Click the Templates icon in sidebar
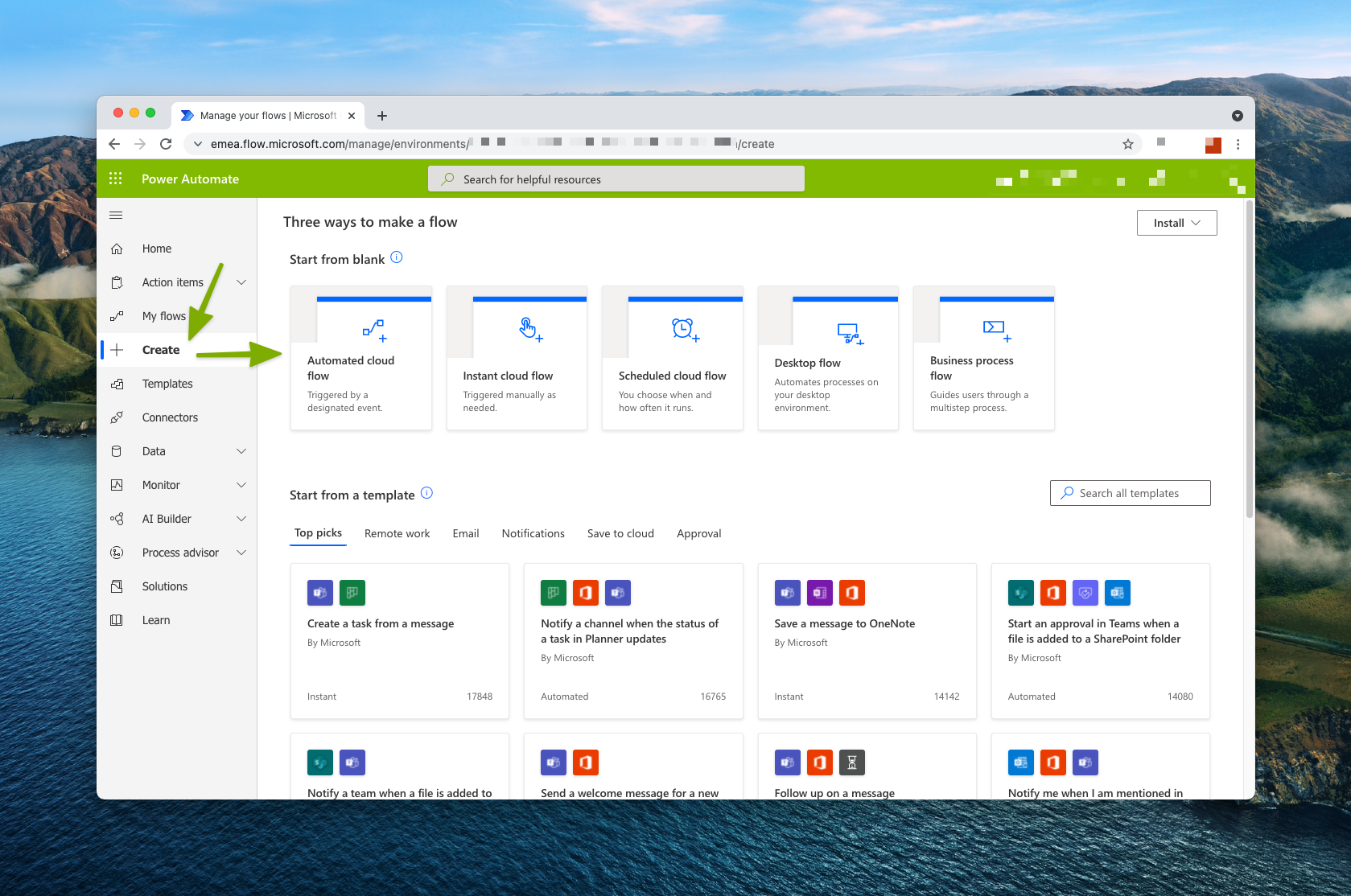The image size is (1351, 896). click(117, 384)
